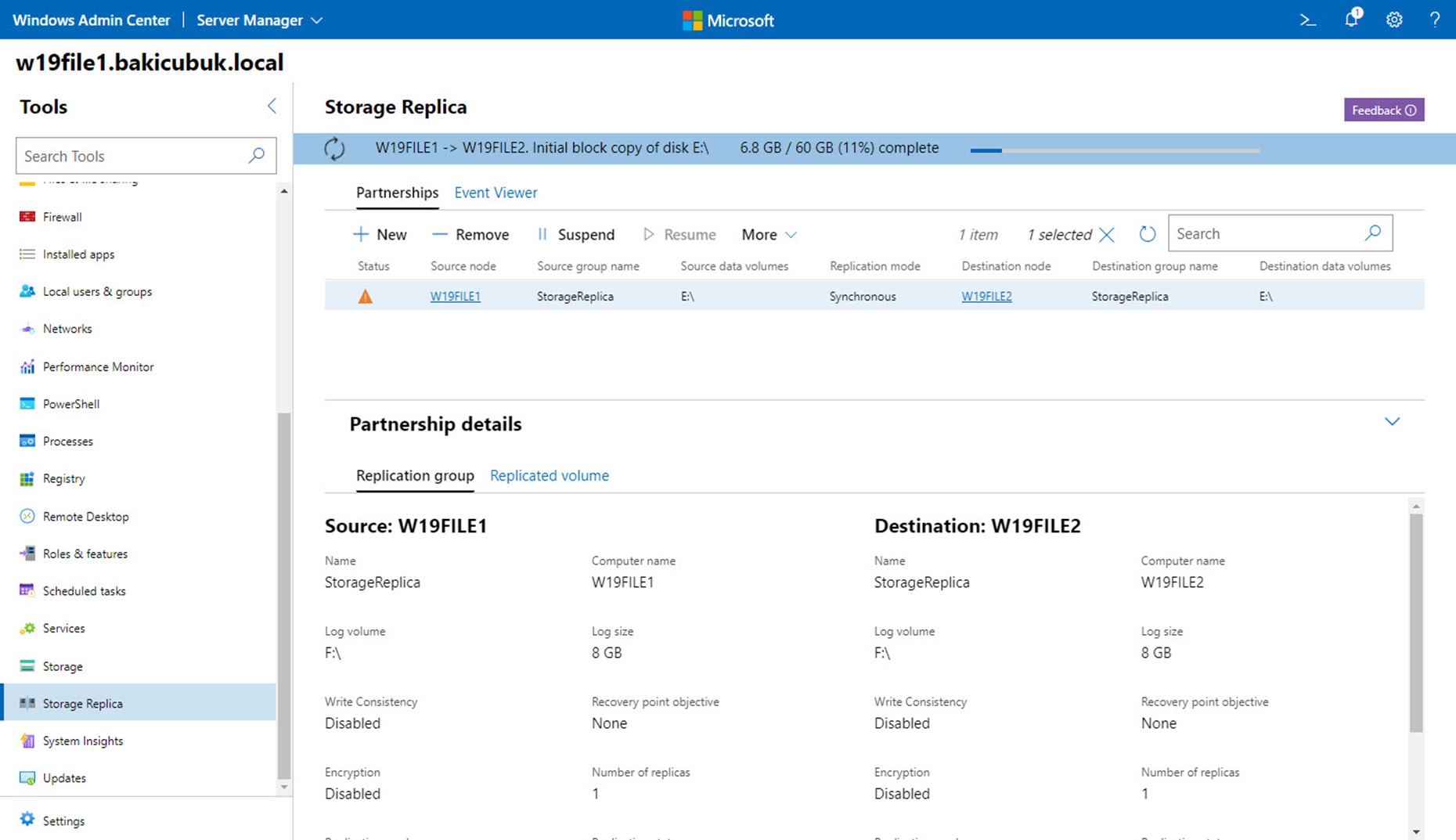Open the W19FILE2 destination node link
The height and width of the screenshot is (840, 1456).
click(x=986, y=297)
